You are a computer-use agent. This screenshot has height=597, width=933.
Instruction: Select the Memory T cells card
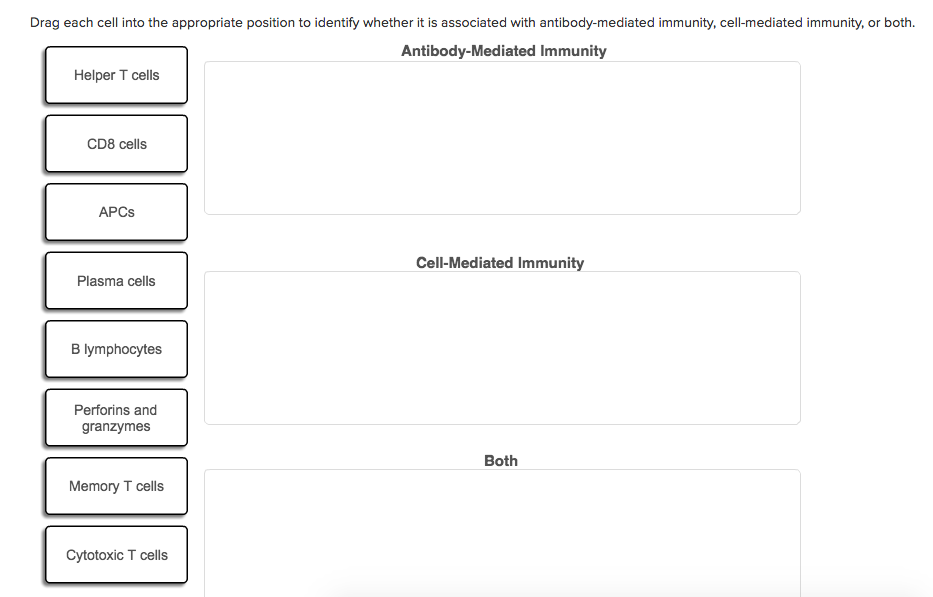pyautogui.click(x=116, y=486)
